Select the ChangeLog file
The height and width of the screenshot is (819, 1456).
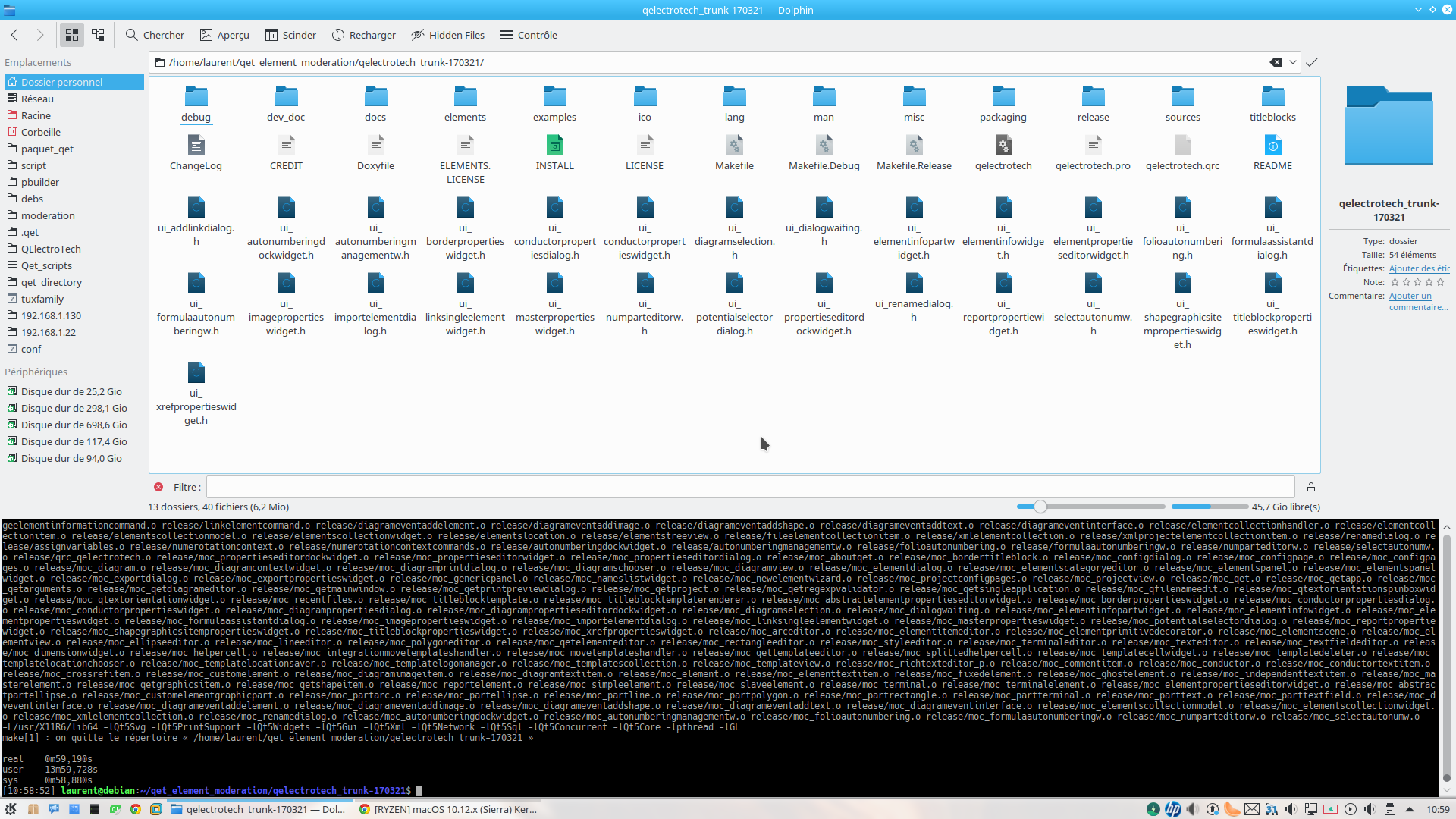pyautogui.click(x=196, y=152)
